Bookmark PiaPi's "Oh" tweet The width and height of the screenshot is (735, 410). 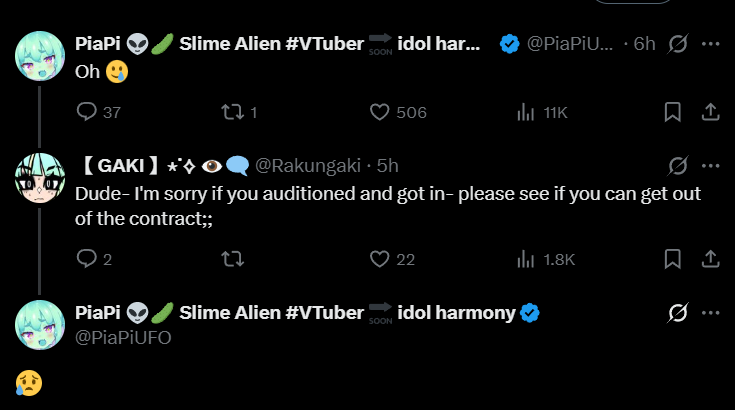tap(673, 112)
